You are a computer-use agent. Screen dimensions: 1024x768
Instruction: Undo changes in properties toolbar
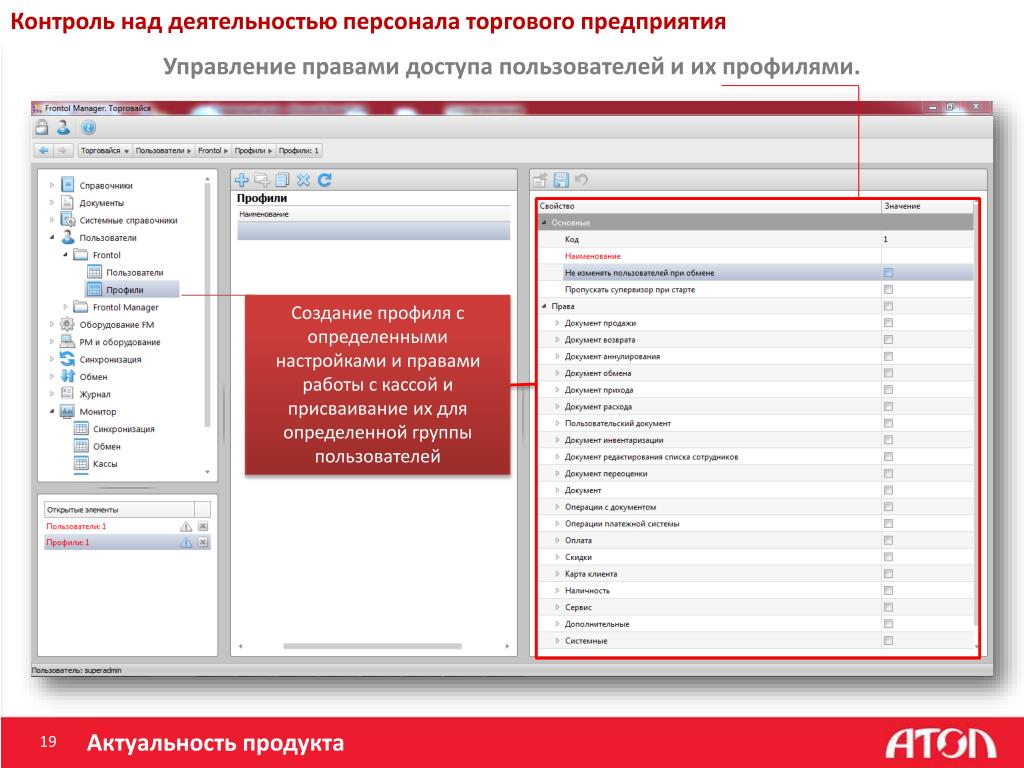click(x=581, y=180)
